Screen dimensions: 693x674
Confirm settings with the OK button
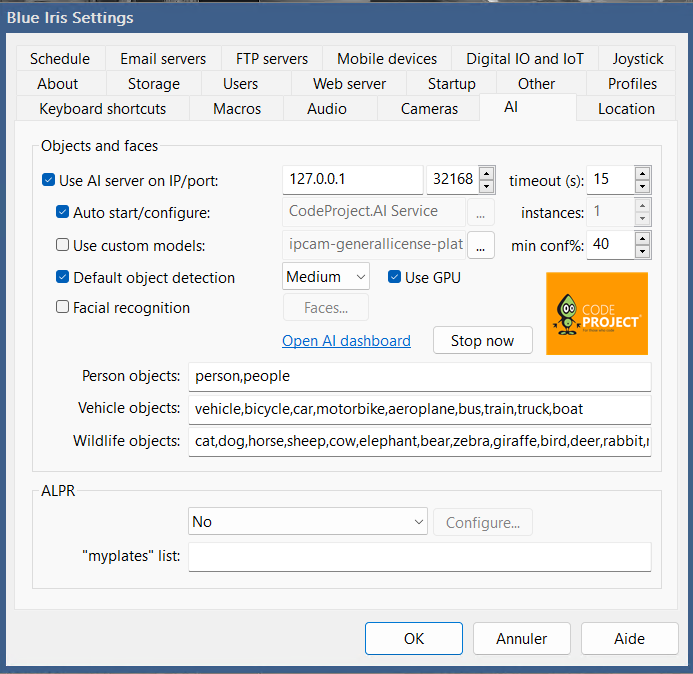413,638
